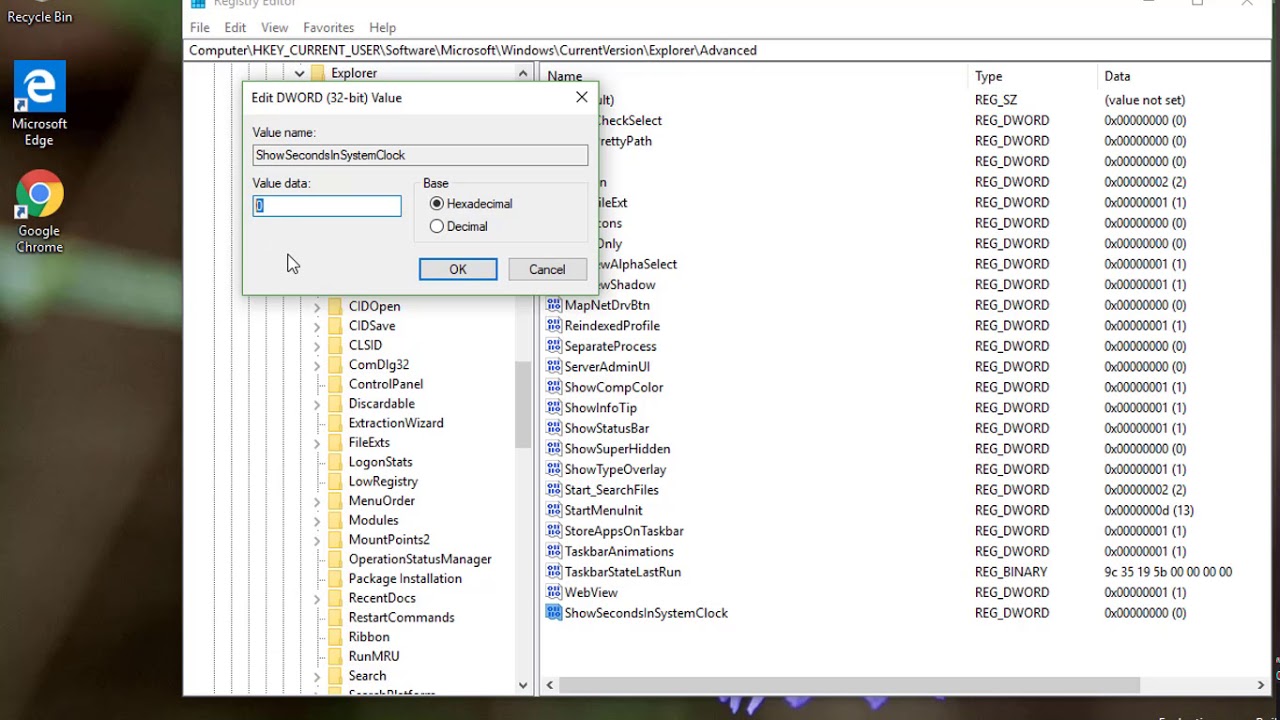
Task: Launch Microsoft Edge from desktop
Action: pyautogui.click(x=39, y=104)
